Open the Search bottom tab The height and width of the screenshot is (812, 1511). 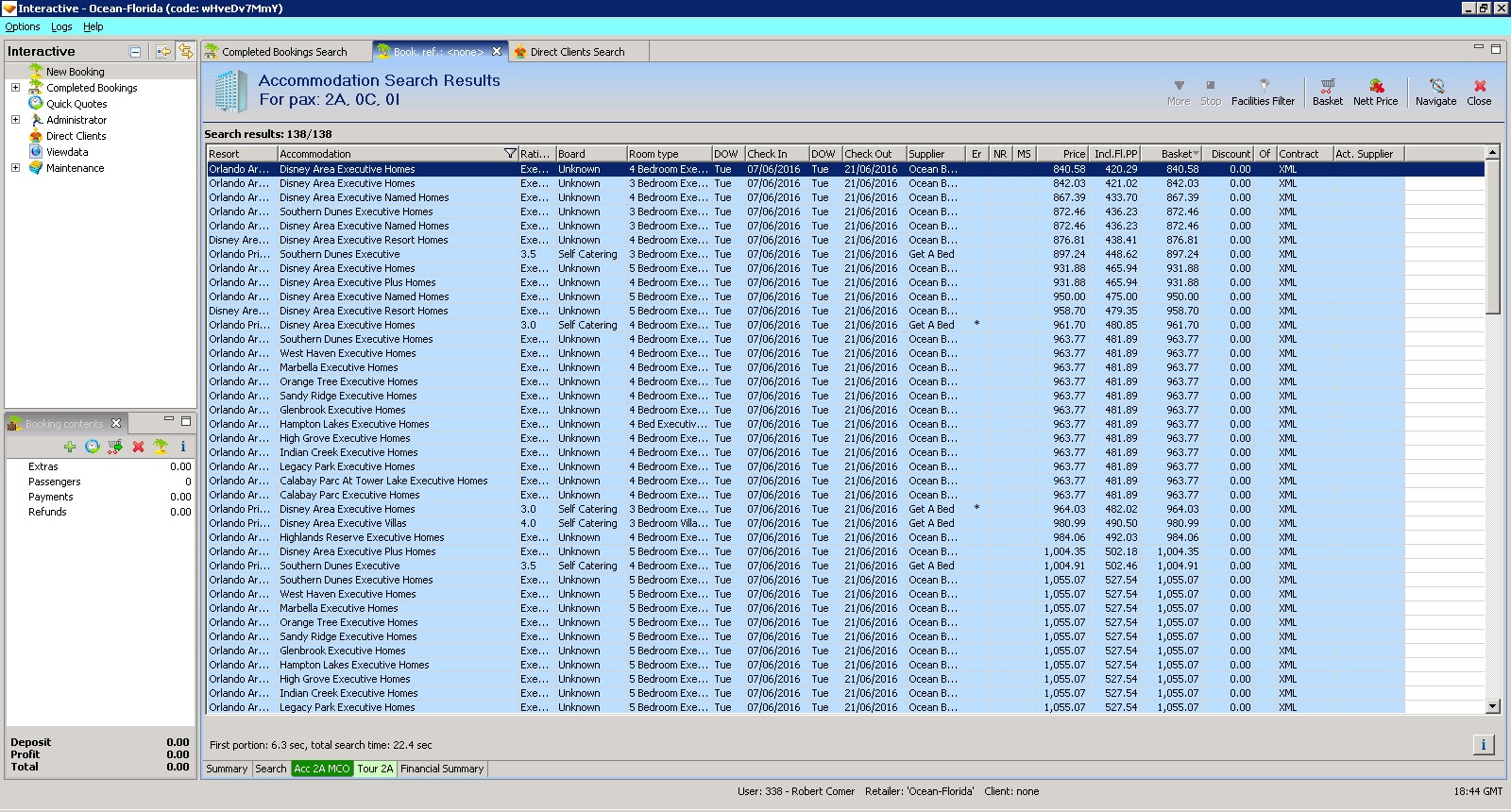[271, 769]
